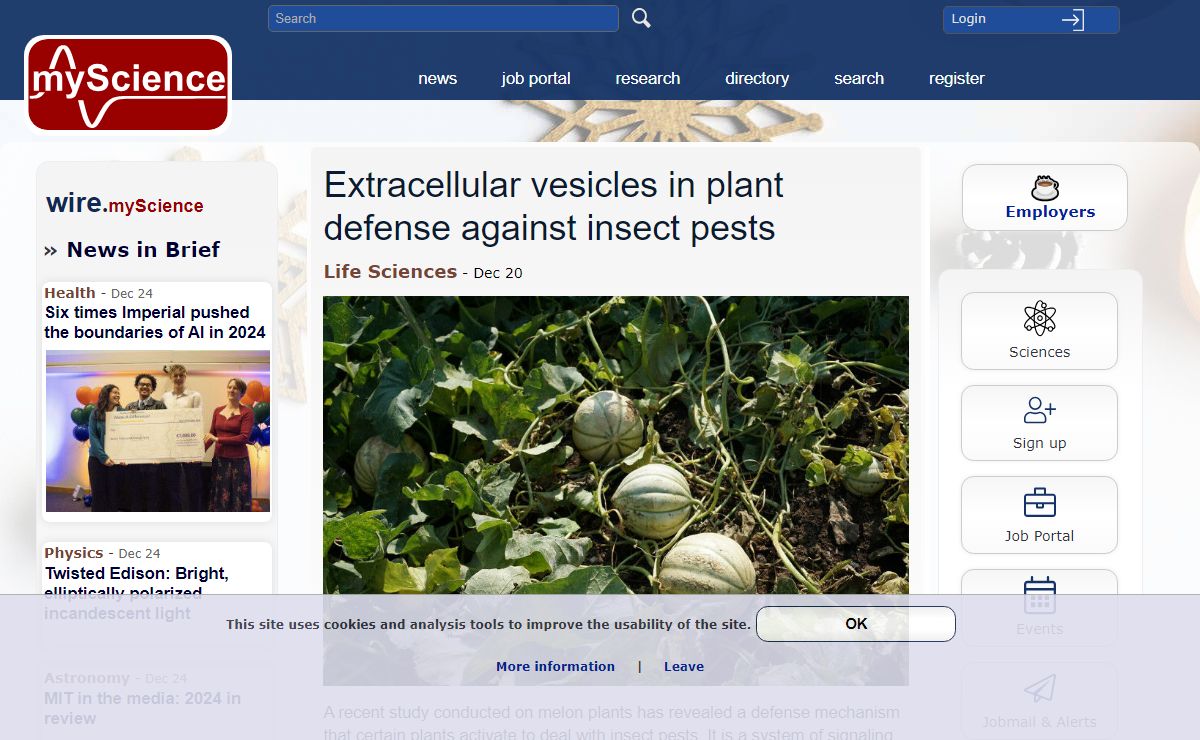Open the job portal menu item
The width and height of the screenshot is (1200, 740).
(536, 78)
